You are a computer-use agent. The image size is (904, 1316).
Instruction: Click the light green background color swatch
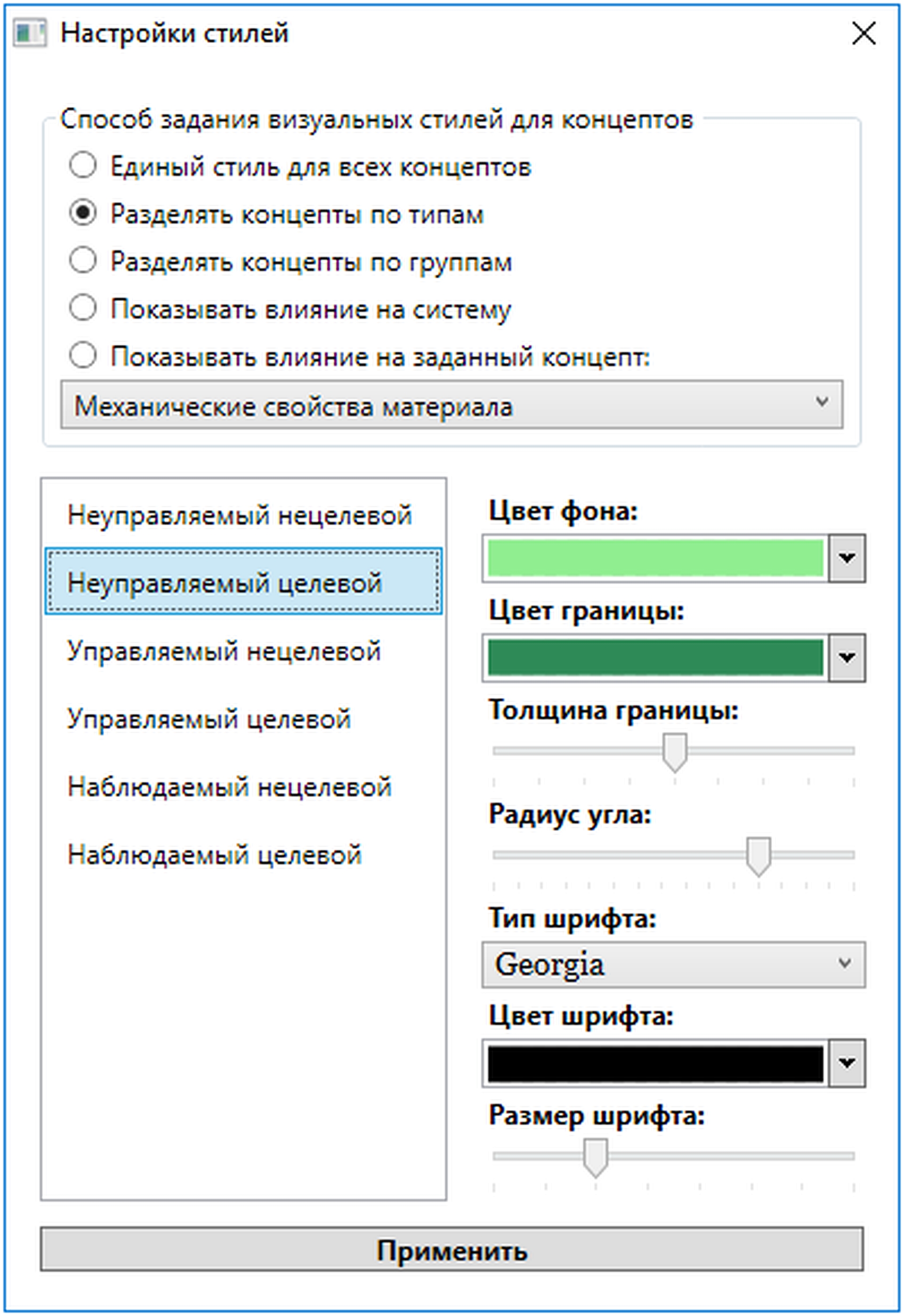[655, 558]
